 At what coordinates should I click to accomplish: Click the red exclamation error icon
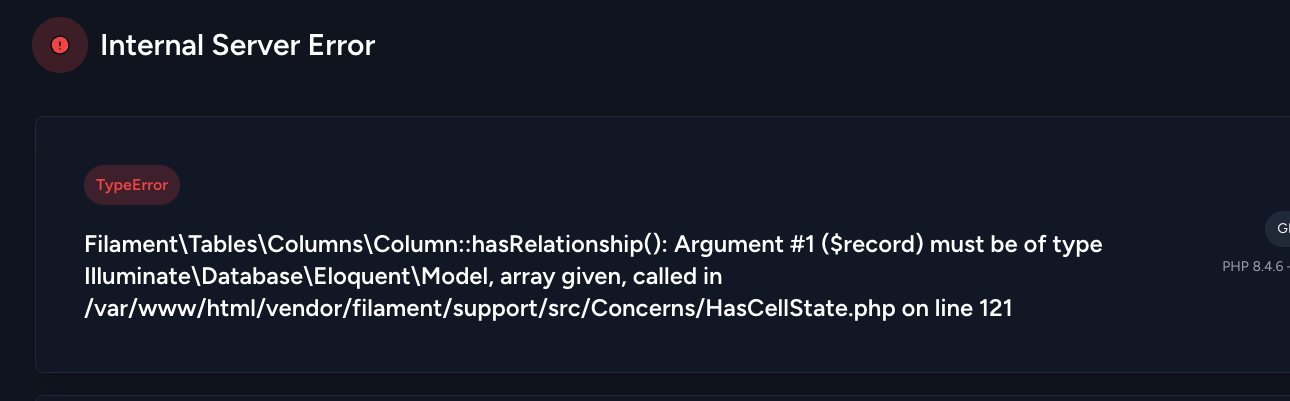60,45
